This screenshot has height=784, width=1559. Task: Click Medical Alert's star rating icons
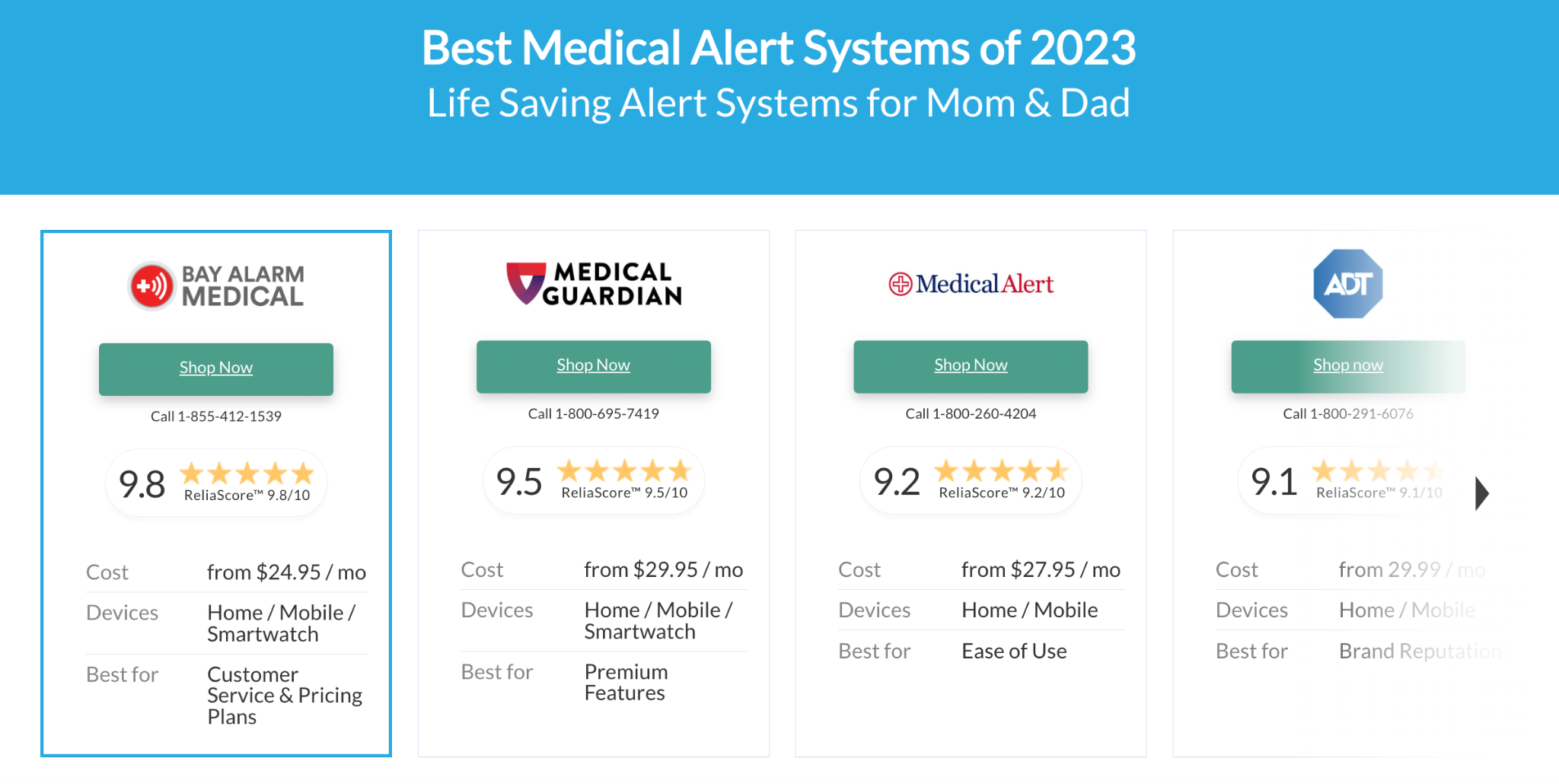[1002, 471]
